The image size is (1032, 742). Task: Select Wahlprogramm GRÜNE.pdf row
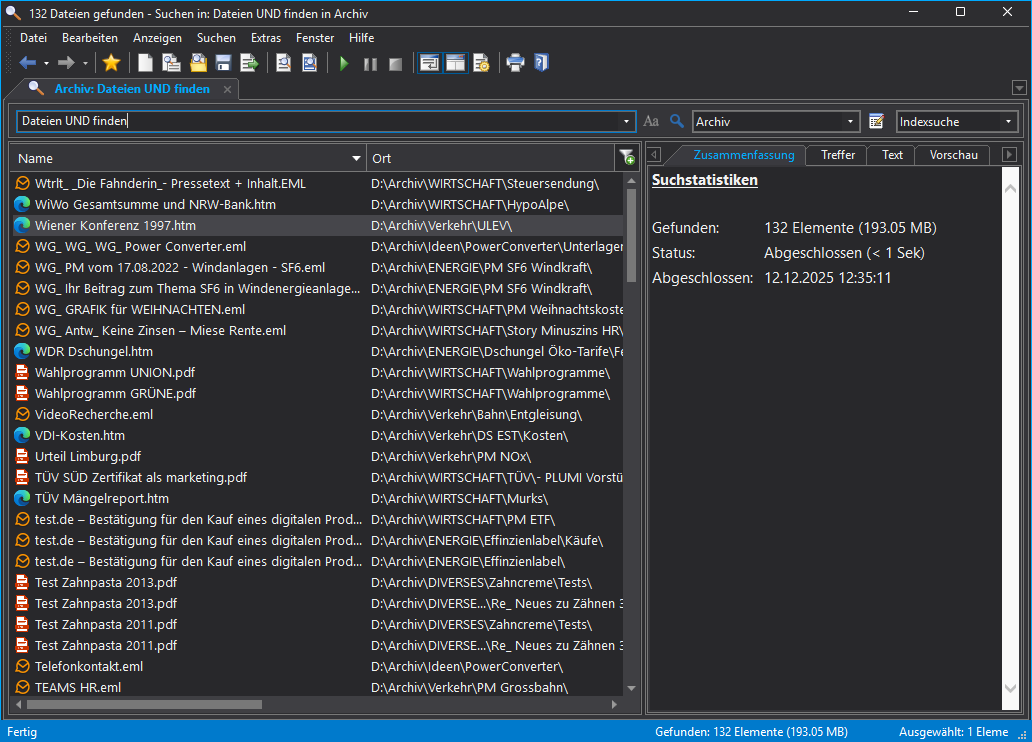tap(318, 394)
